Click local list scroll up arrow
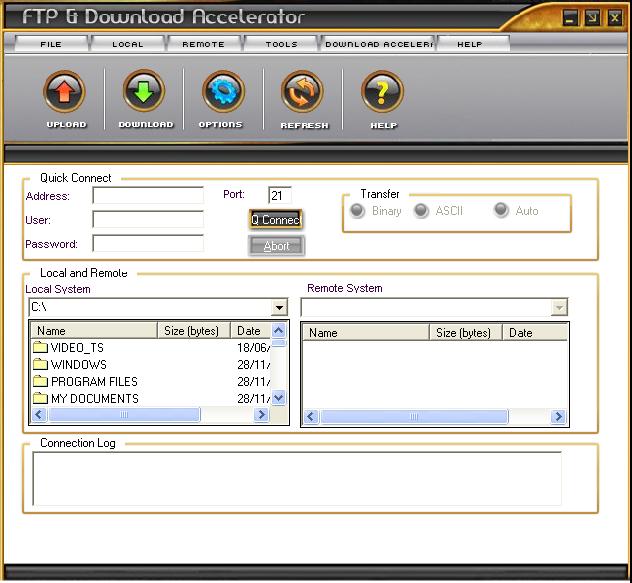 click(x=279, y=331)
